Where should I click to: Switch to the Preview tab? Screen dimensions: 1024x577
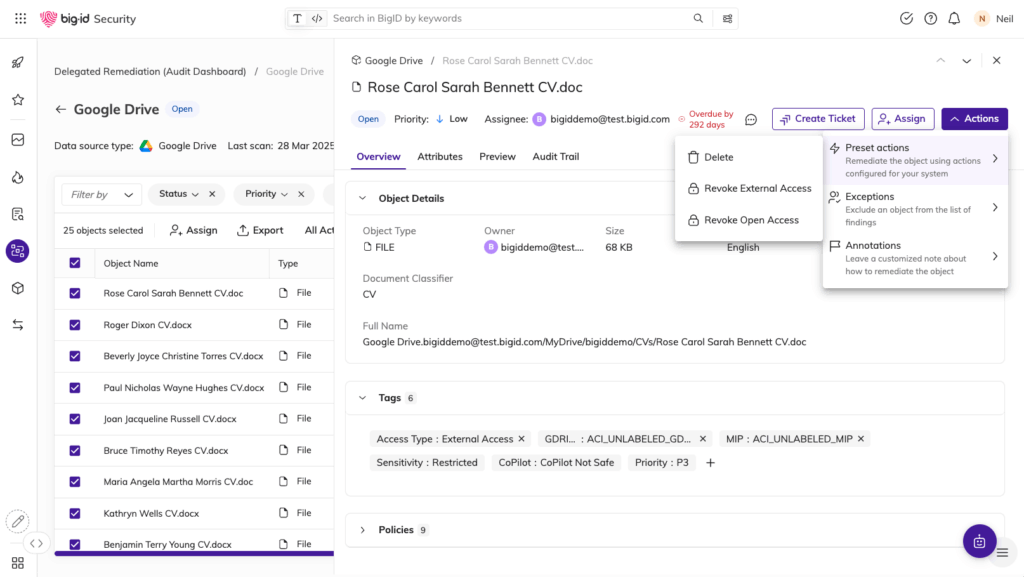(x=497, y=157)
